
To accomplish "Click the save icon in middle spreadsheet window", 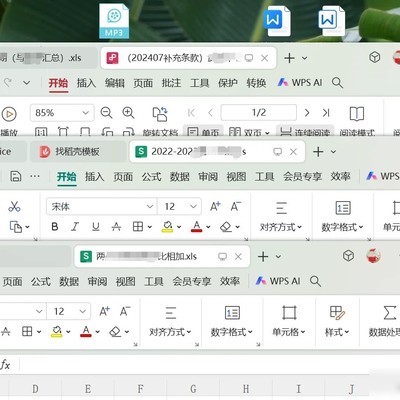I will 16,176.
